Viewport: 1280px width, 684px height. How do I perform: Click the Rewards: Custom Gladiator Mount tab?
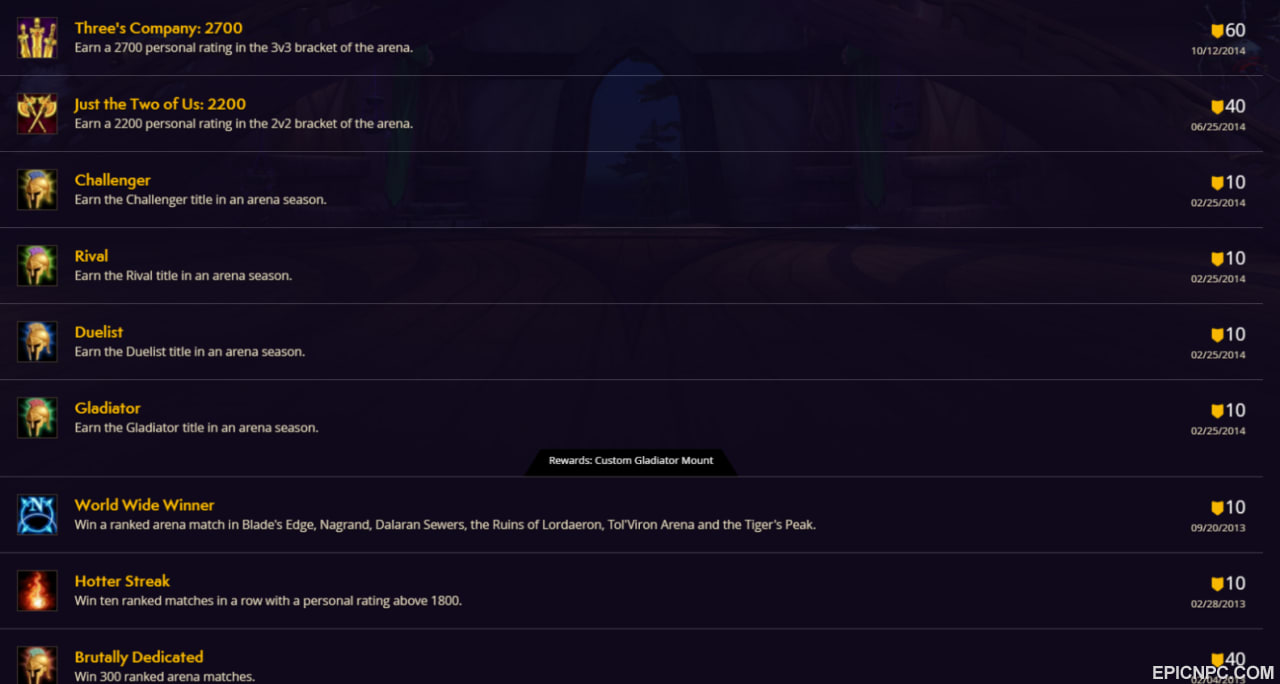pos(631,461)
